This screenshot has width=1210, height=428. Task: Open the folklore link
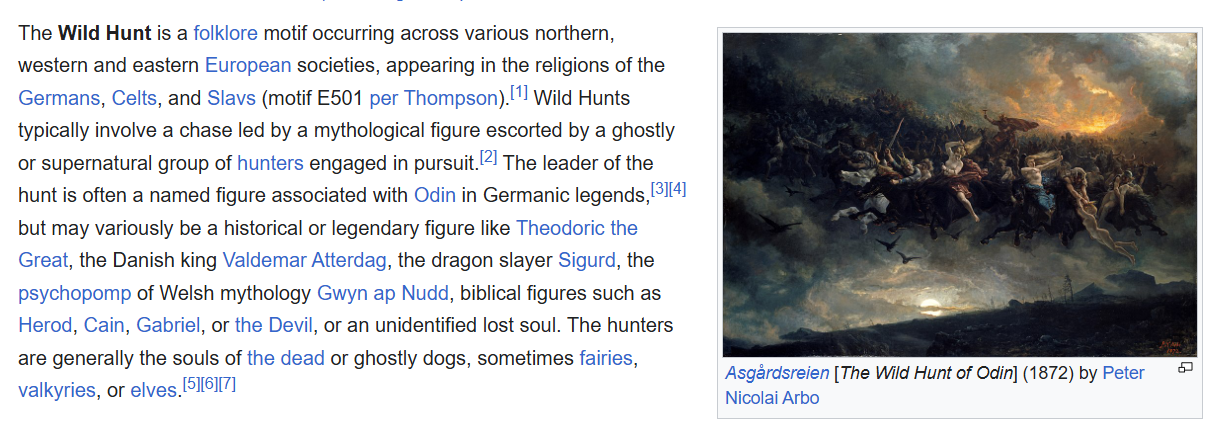click(226, 32)
